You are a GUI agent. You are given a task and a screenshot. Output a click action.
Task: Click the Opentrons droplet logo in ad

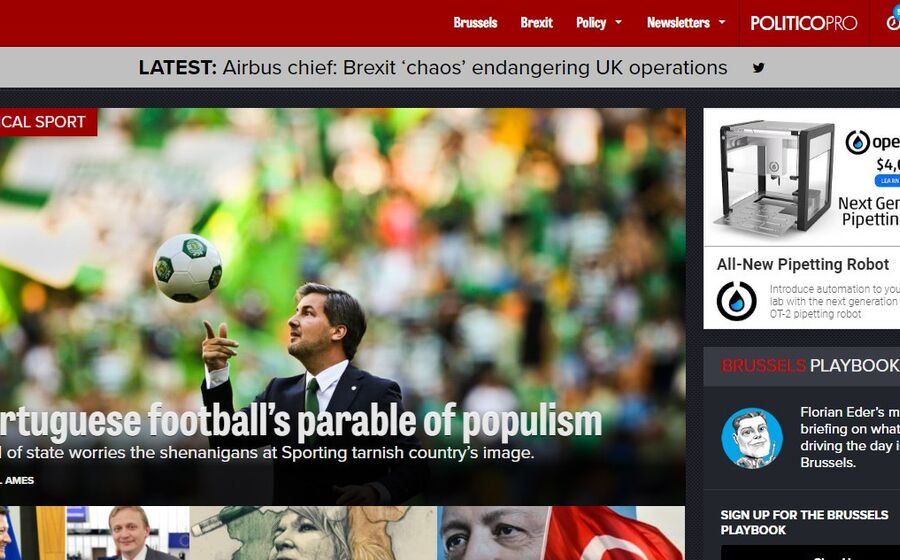click(x=858, y=142)
